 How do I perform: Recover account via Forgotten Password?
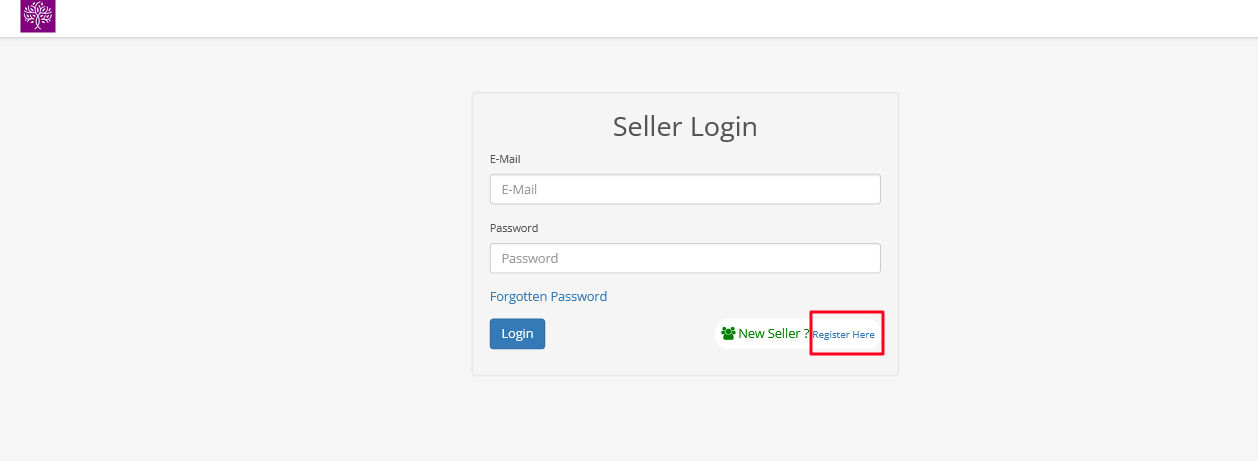click(x=548, y=297)
